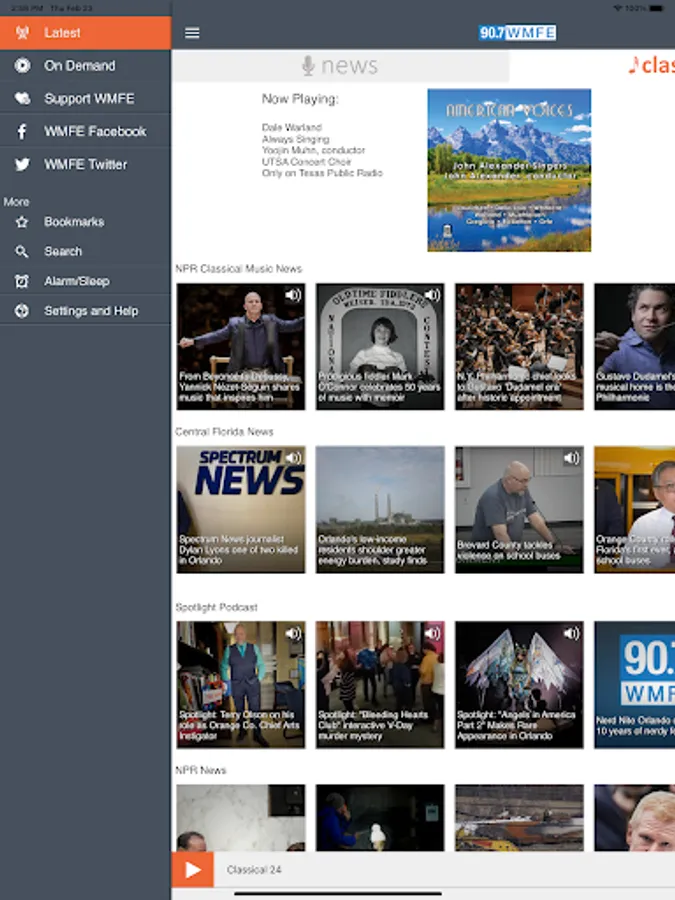The width and height of the screenshot is (675, 900).
Task: Click the Bookmarks star icon
Action: point(22,222)
